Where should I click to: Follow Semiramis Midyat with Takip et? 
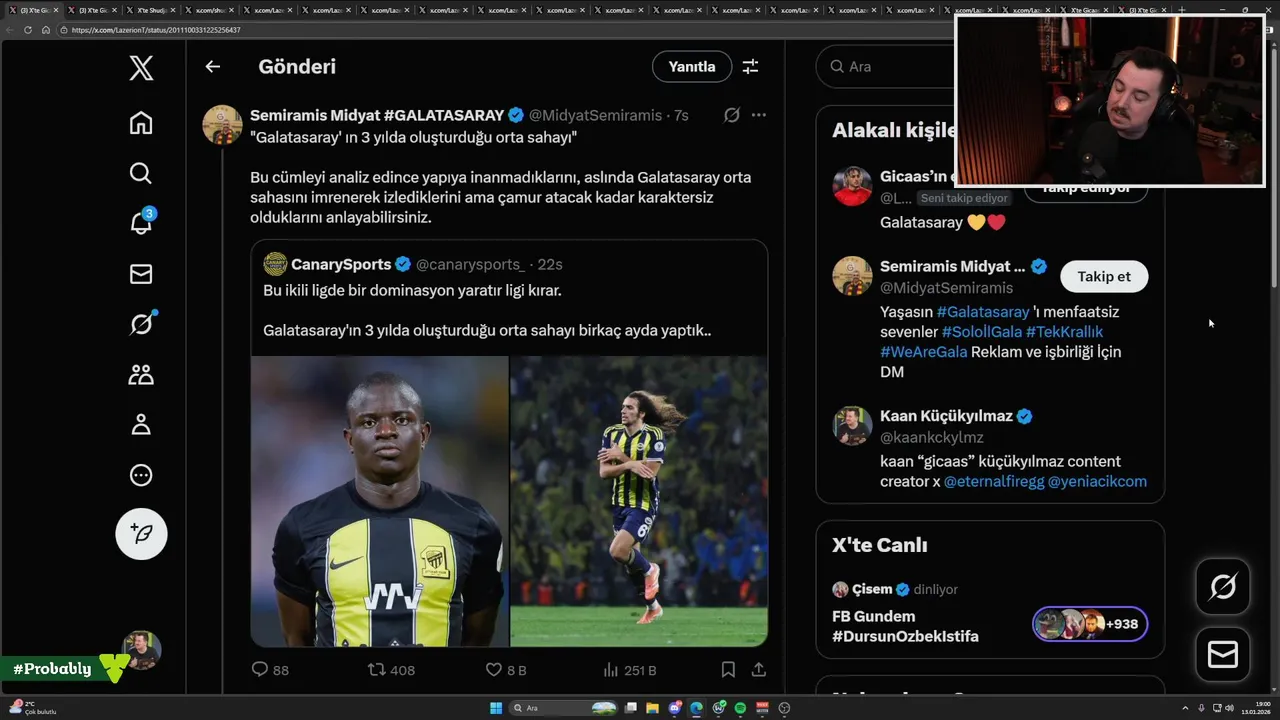[1104, 276]
